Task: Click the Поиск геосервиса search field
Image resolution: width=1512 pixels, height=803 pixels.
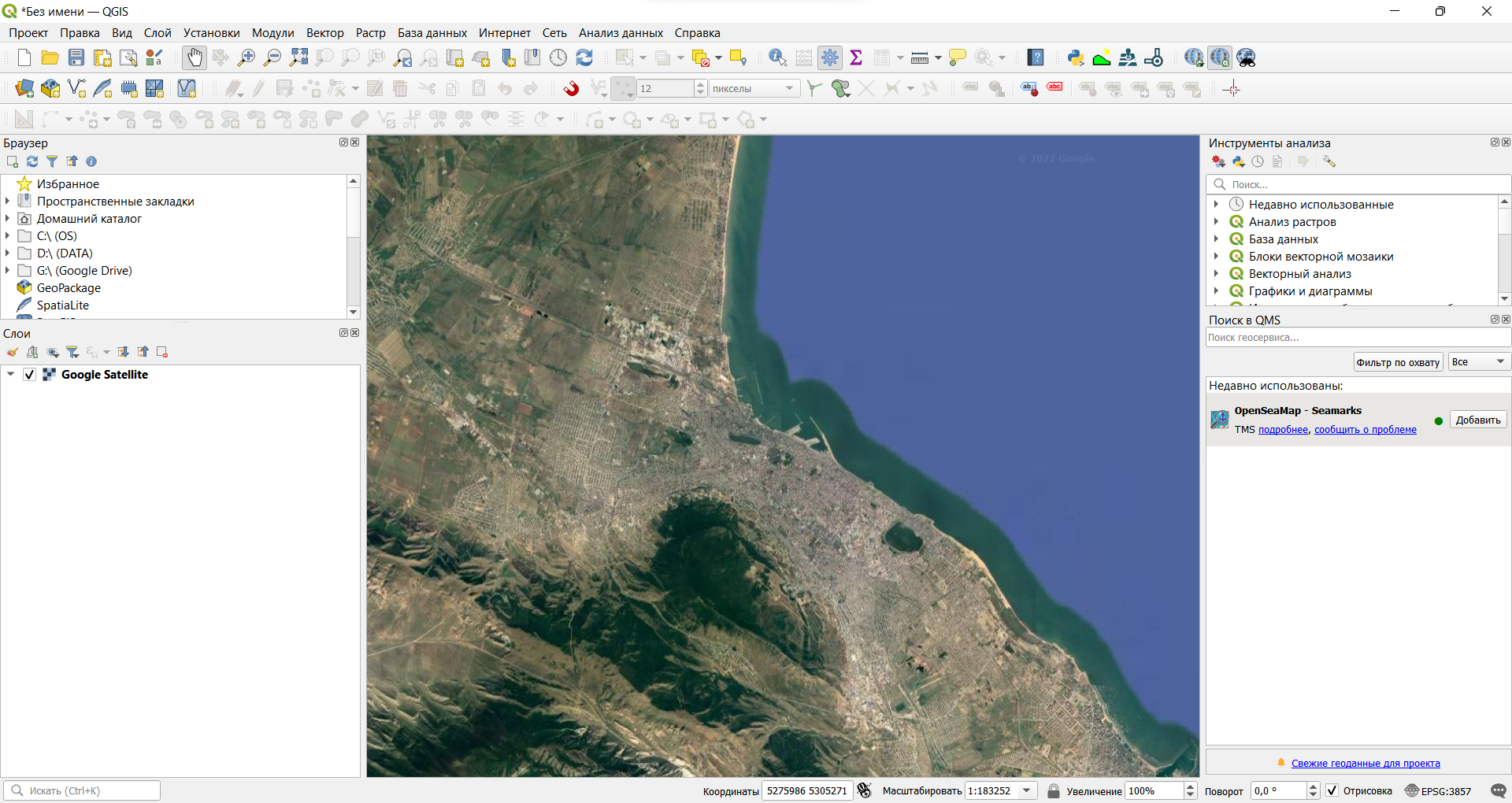Action: coord(1356,338)
